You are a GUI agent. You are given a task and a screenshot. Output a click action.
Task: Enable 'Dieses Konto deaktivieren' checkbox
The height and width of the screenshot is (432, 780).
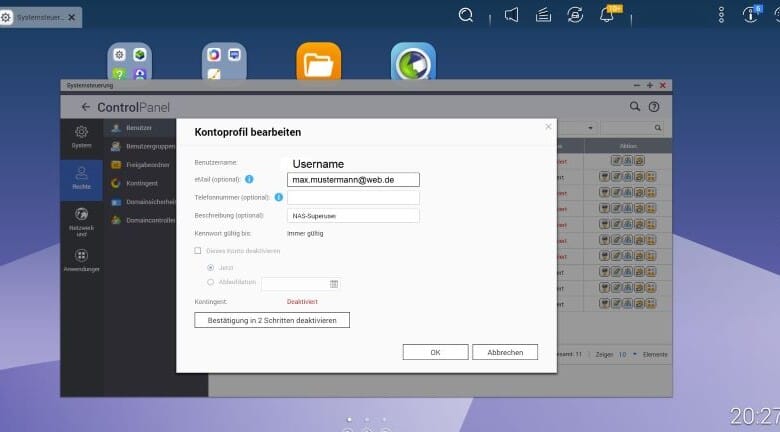click(x=198, y=251)
